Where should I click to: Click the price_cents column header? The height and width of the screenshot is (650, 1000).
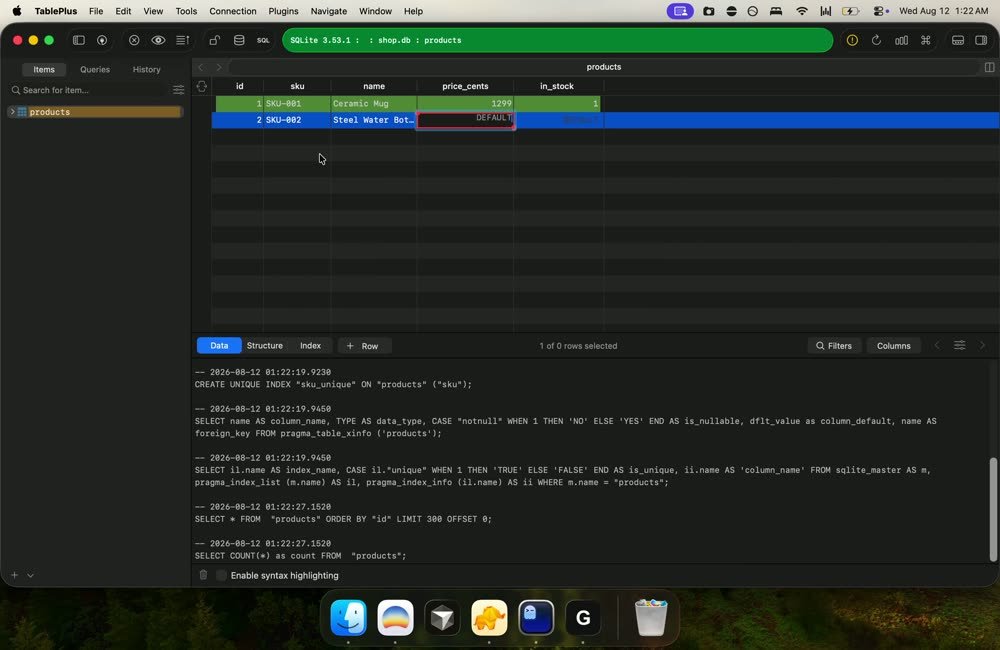(465, 86)
